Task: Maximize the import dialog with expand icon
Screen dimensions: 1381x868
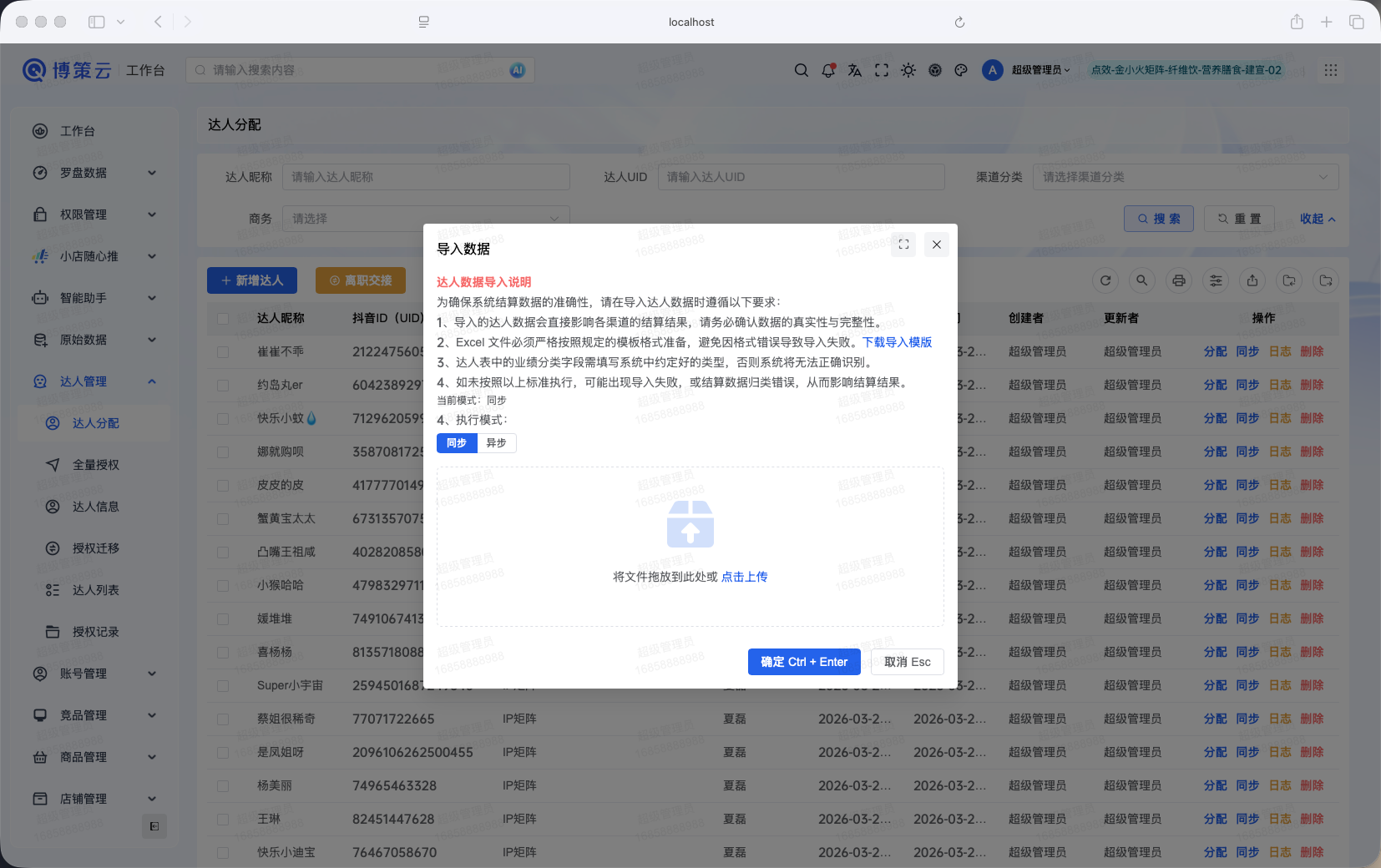Action: tap(903, 245)
